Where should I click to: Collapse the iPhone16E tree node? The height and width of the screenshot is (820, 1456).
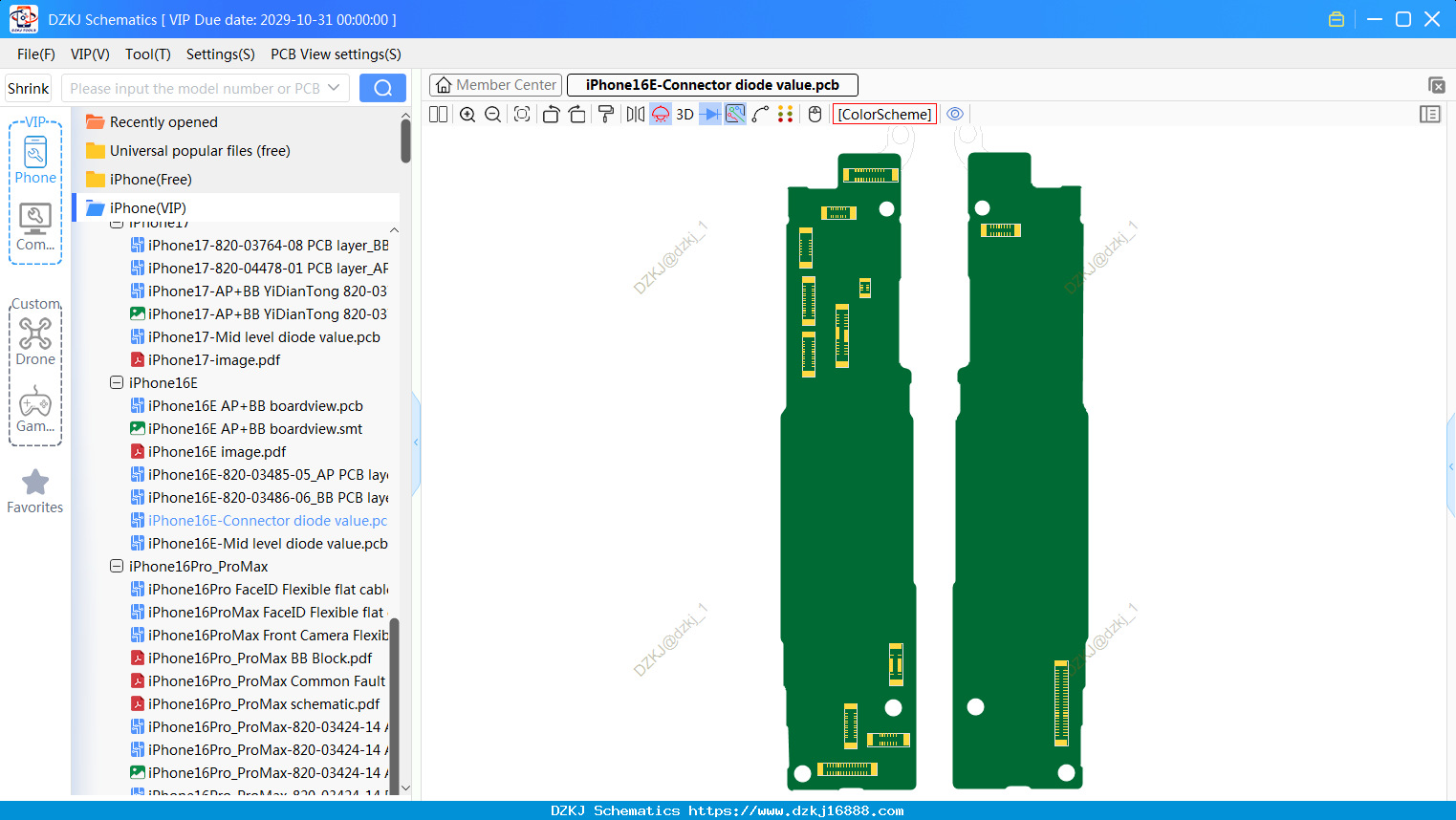tap(117, 382)
